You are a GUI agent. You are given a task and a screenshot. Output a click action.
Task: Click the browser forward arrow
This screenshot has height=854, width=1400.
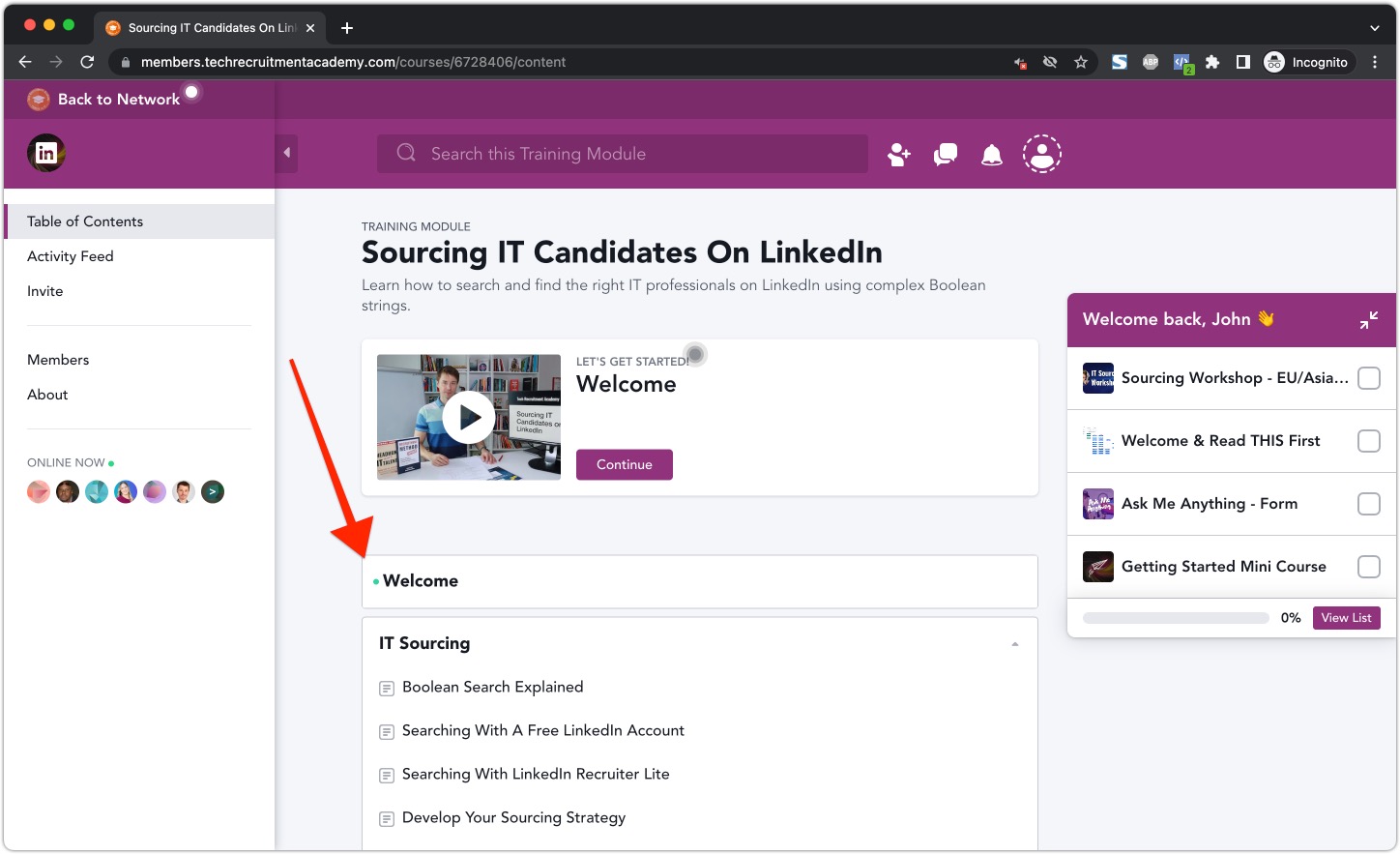56,62
